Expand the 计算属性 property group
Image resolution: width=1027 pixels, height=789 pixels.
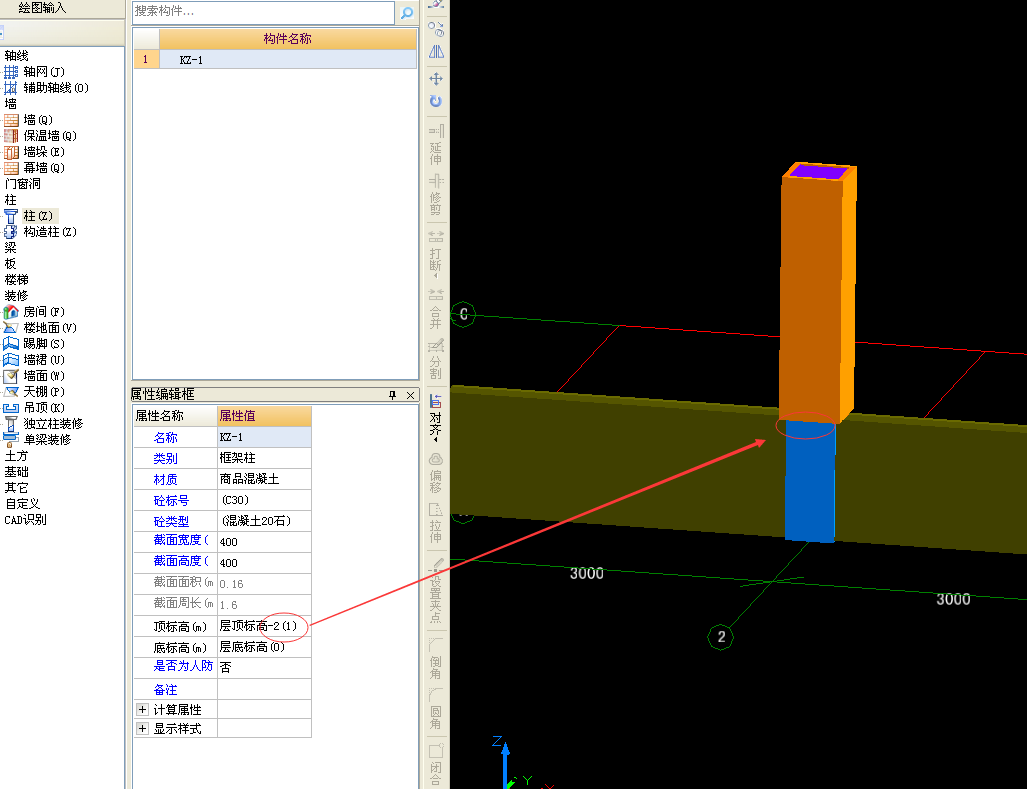[142, 710]
